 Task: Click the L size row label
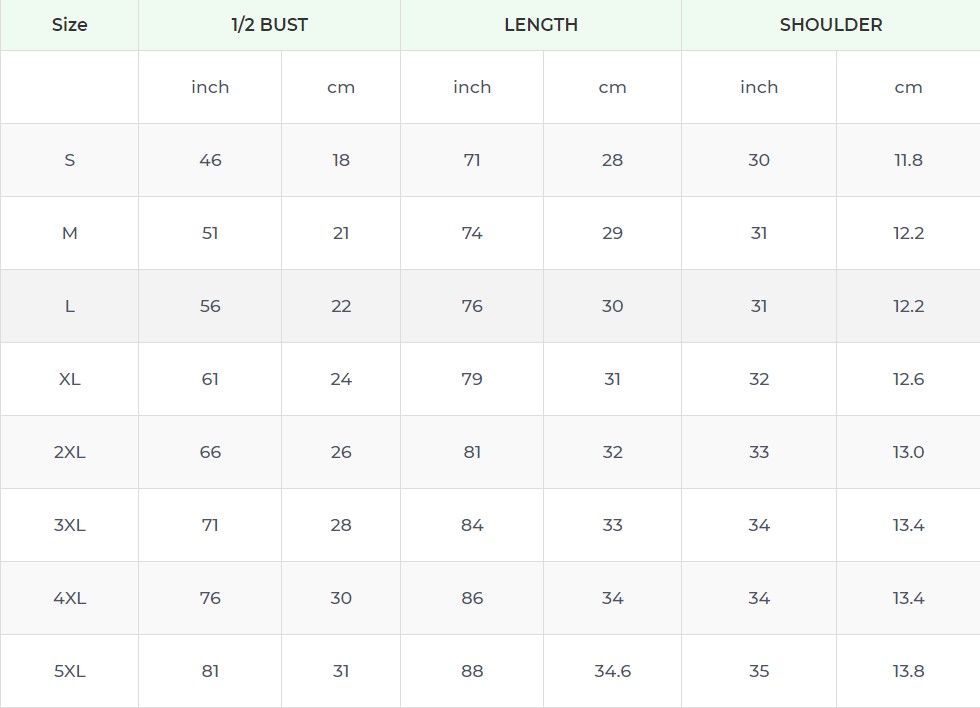tap(69, 306)
